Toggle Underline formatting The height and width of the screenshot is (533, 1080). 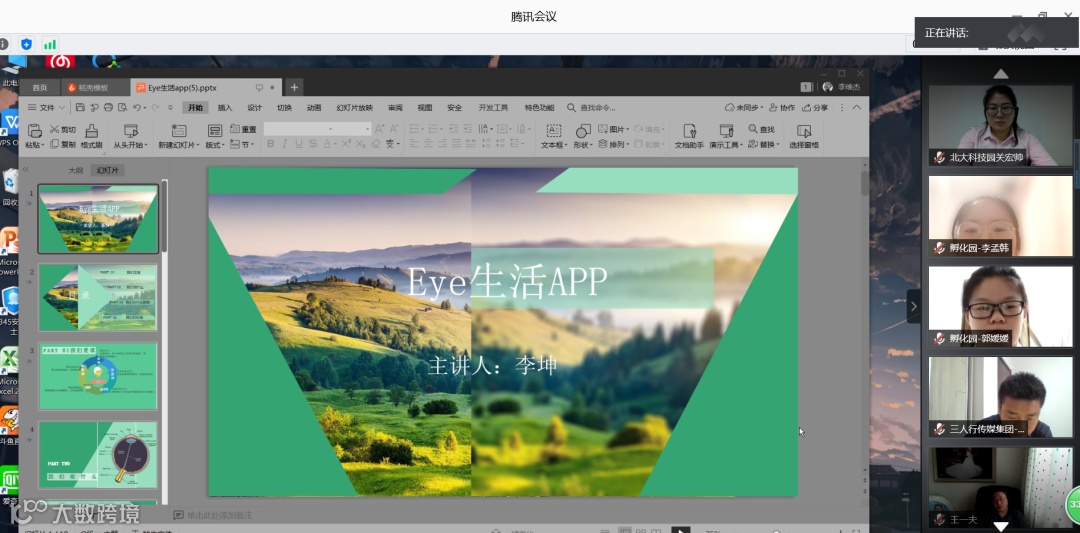pyautogui.click(x=299, y=144)
